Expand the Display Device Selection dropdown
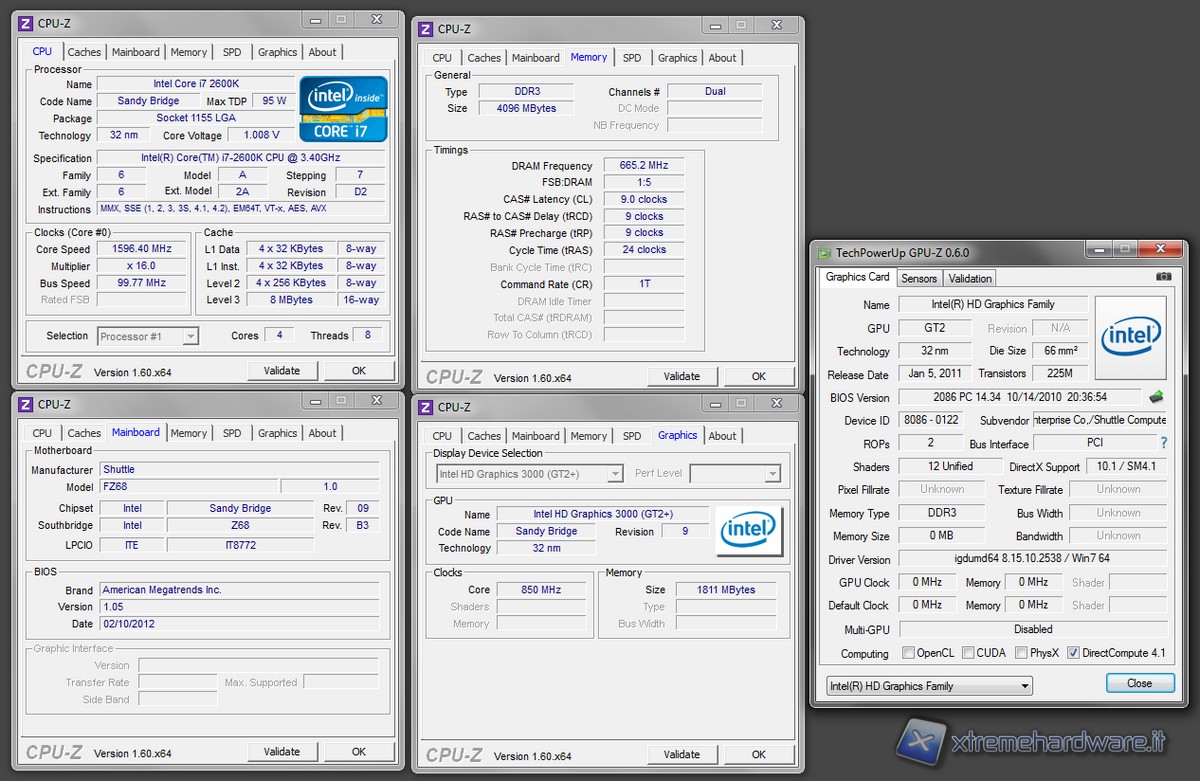This screenshot has width=1200, height=781. [x=529, y=474]
